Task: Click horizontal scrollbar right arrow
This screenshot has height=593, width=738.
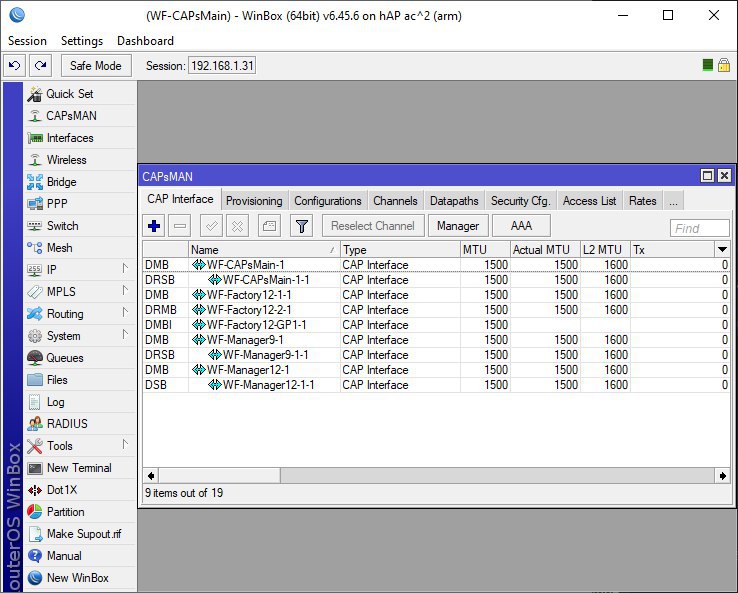Action: point(722,476)
